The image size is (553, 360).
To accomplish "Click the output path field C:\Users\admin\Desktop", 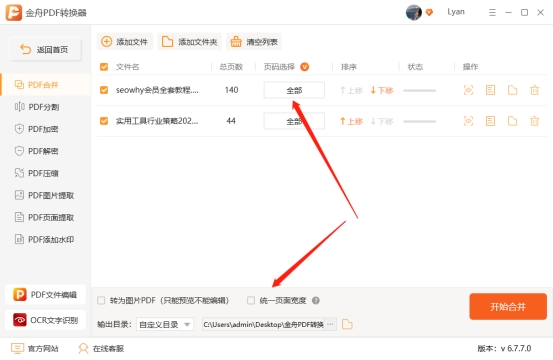I will coord(263,324).
